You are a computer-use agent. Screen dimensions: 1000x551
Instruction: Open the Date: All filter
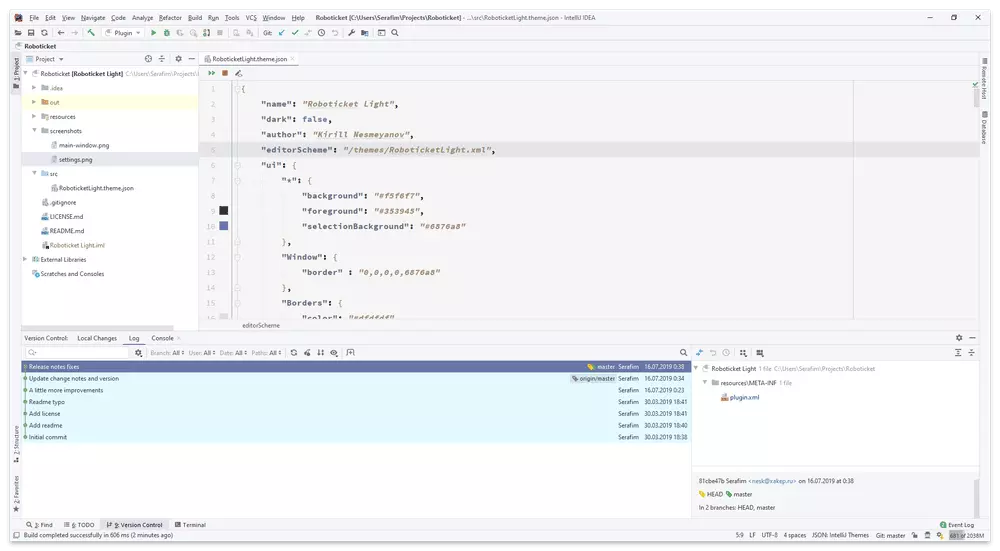[233, 353]
